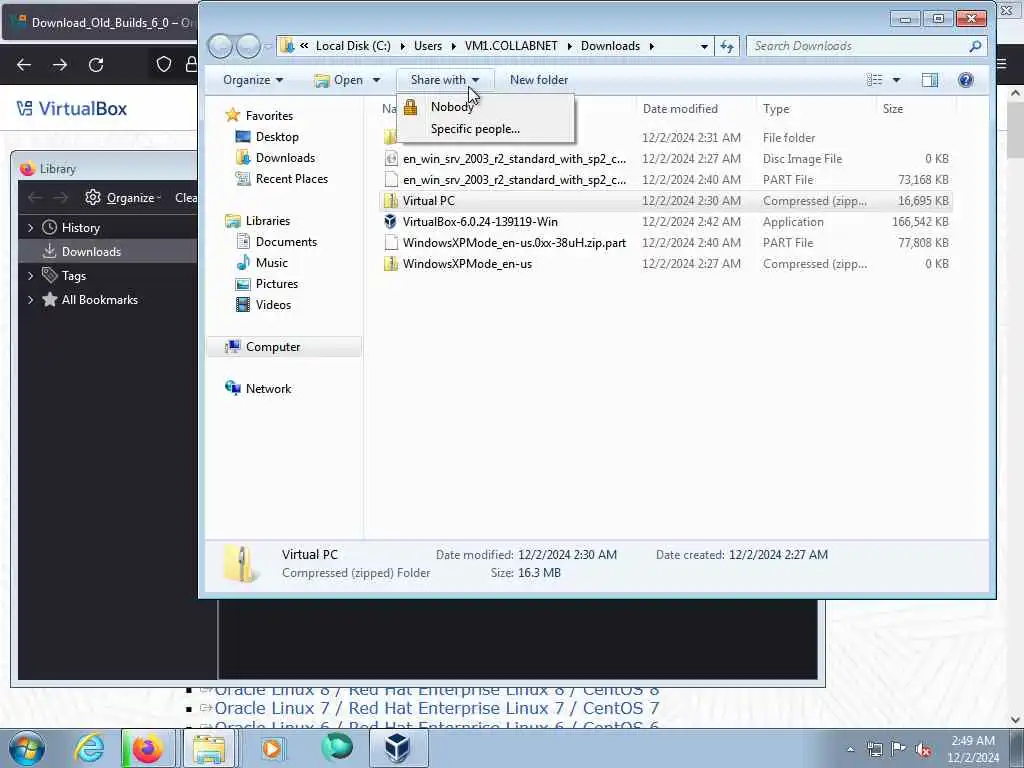Open the view options dropdown arrow
Viewport: 1024px width, 768px height.
pyautogui.click(x=896, y=80)
